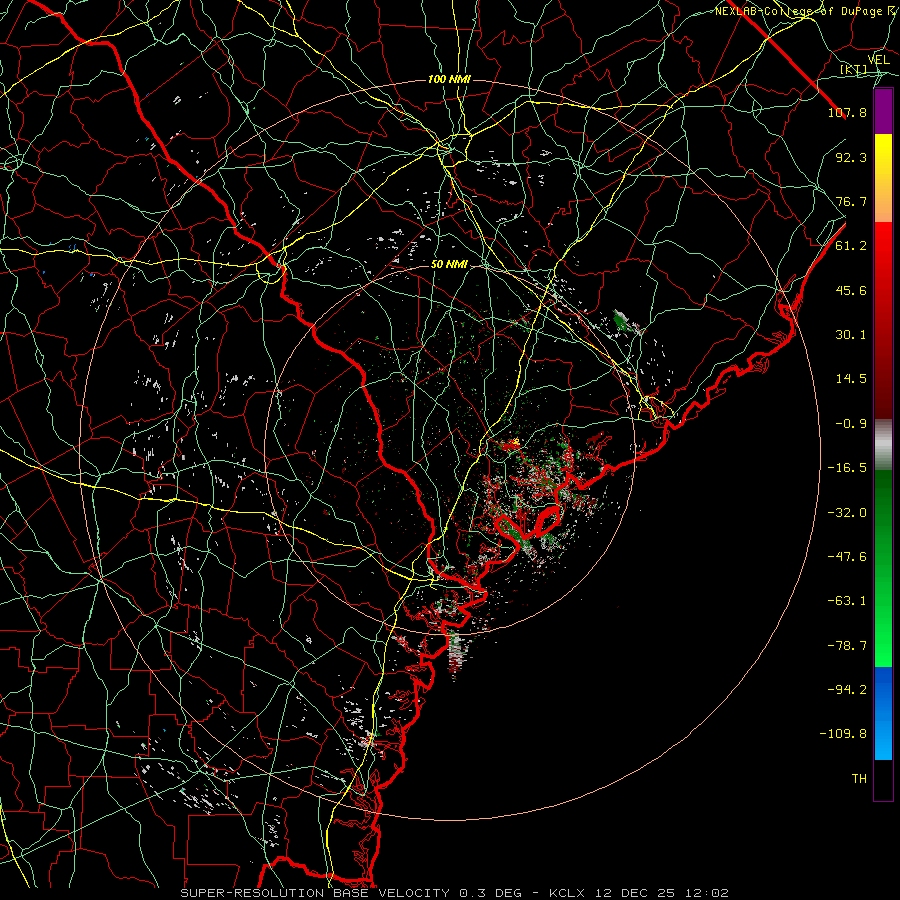The image size is (900, 900).
Task: Click the -32.0 velocity scale value
Action: coord(847,513)
